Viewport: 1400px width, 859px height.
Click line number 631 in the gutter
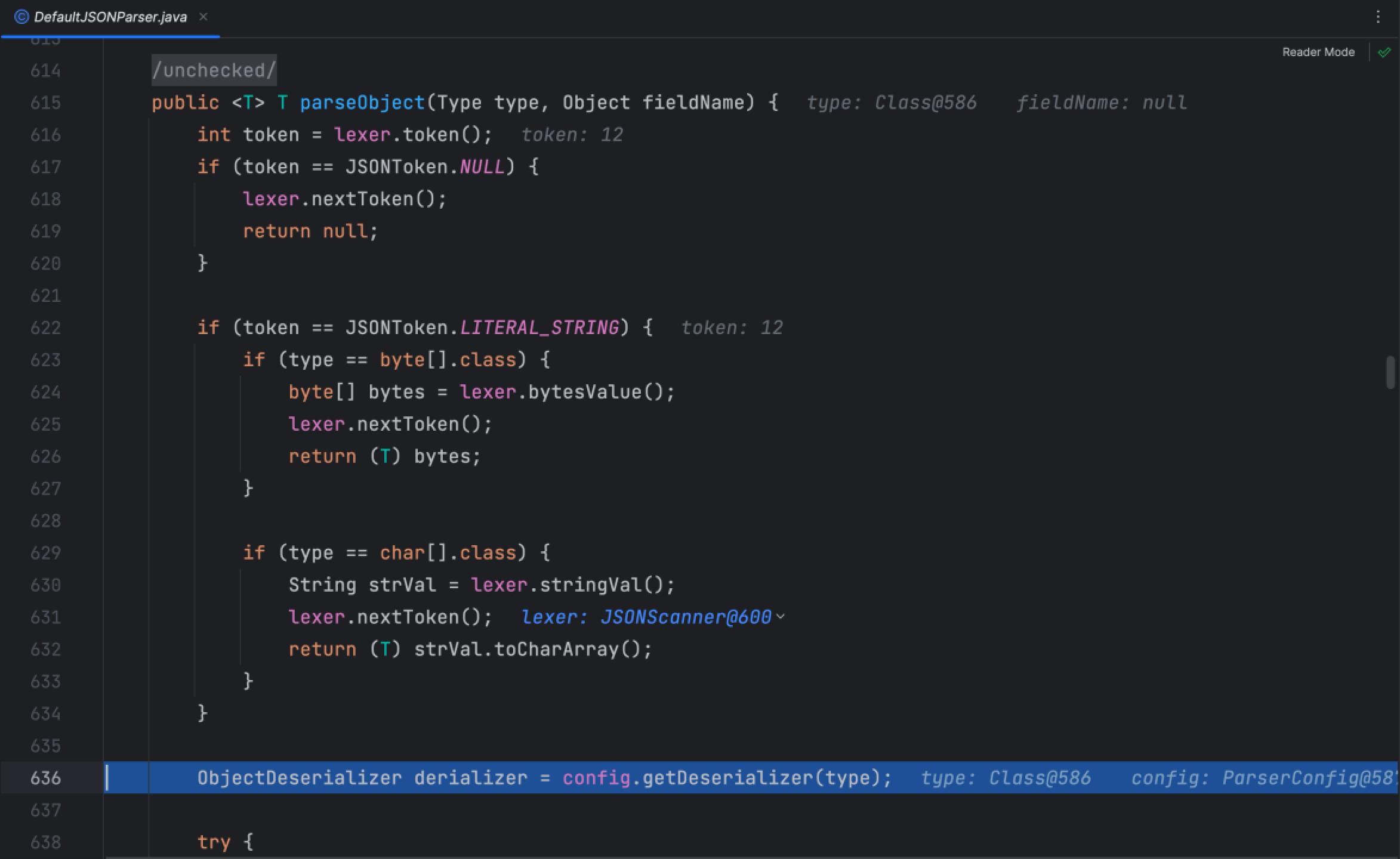pos(46,617)
